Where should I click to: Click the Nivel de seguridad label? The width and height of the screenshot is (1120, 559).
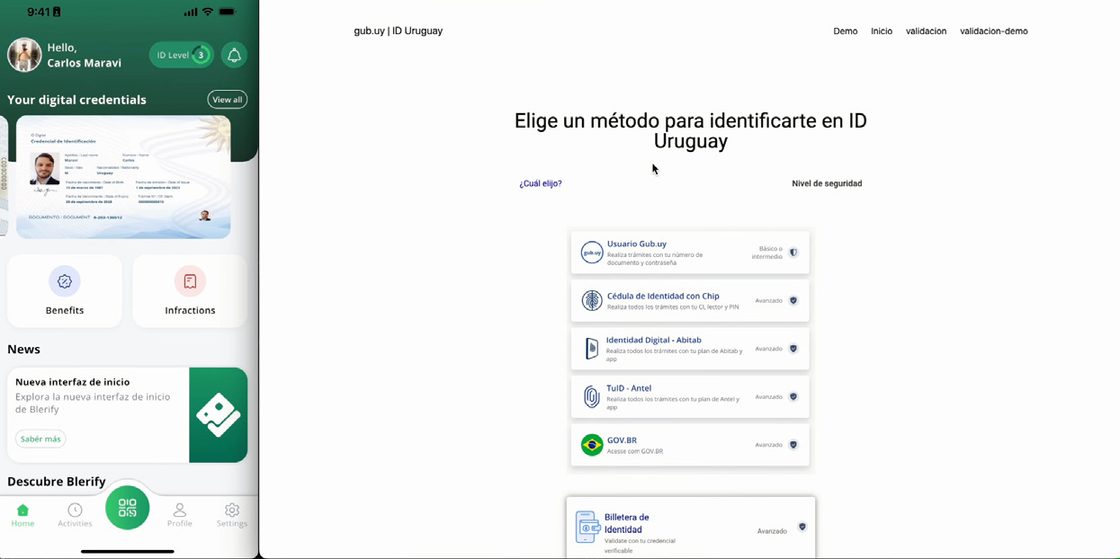click(826, 183)
